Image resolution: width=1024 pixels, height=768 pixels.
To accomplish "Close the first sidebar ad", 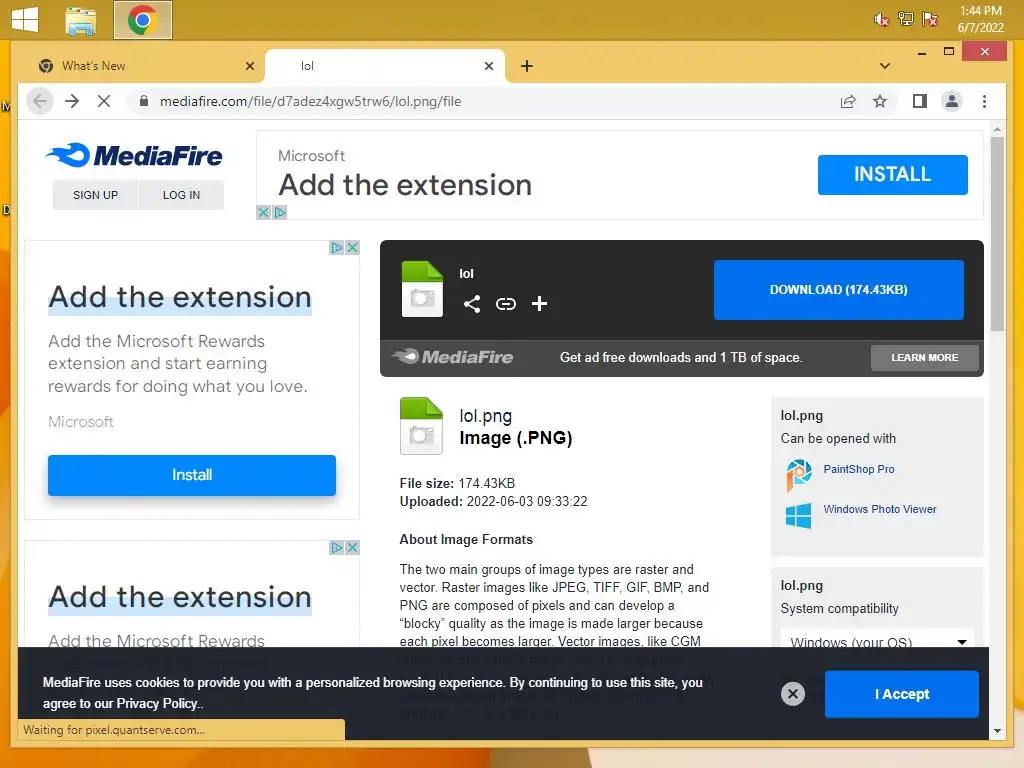I will click(352, 248).
